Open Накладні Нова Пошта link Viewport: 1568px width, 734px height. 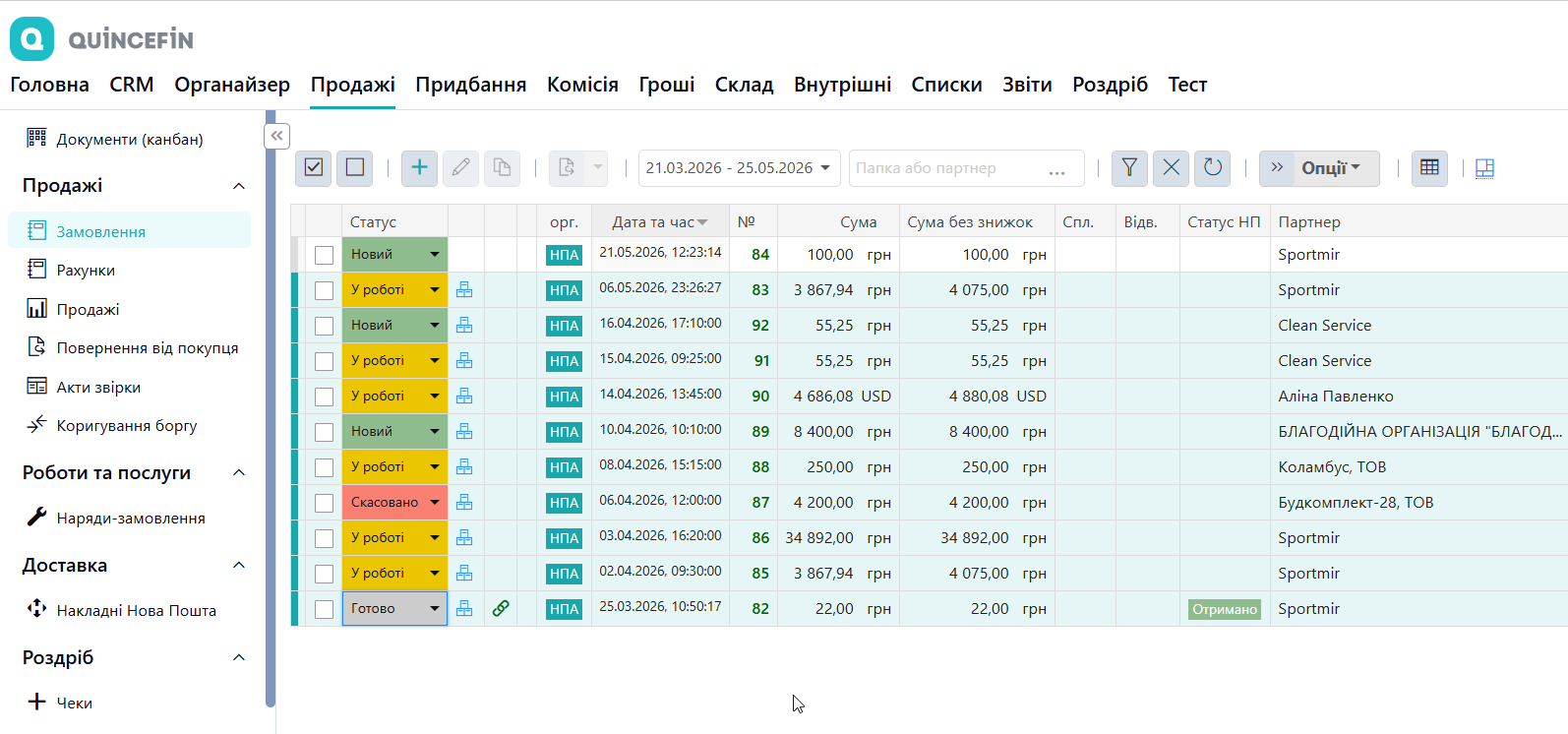click(x=136, y=611)
